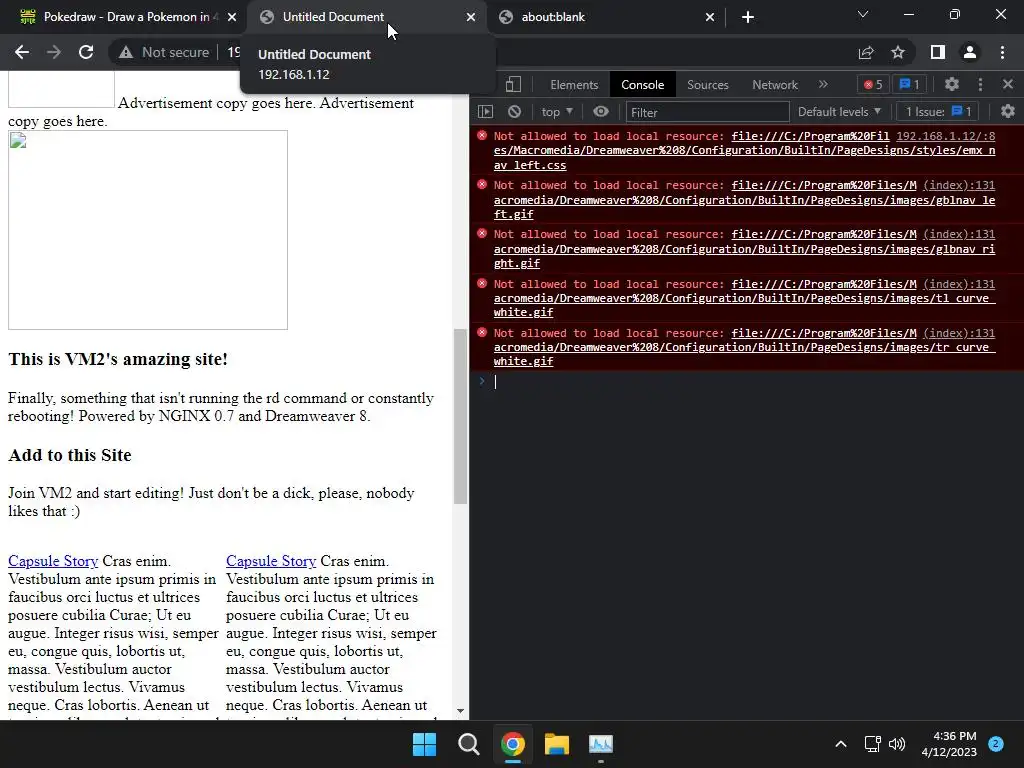Image resolution: width=1024 pixels, height=768 pixels.
Task: Open DevTools customize menu
Action: [x=980, y=84]
